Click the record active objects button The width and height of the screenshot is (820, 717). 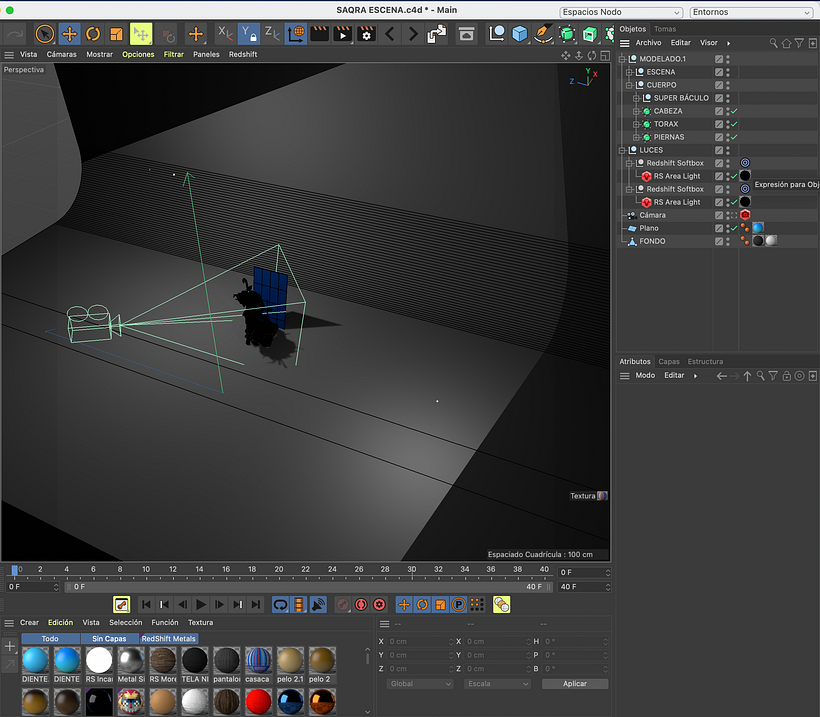tap(361, 605)
